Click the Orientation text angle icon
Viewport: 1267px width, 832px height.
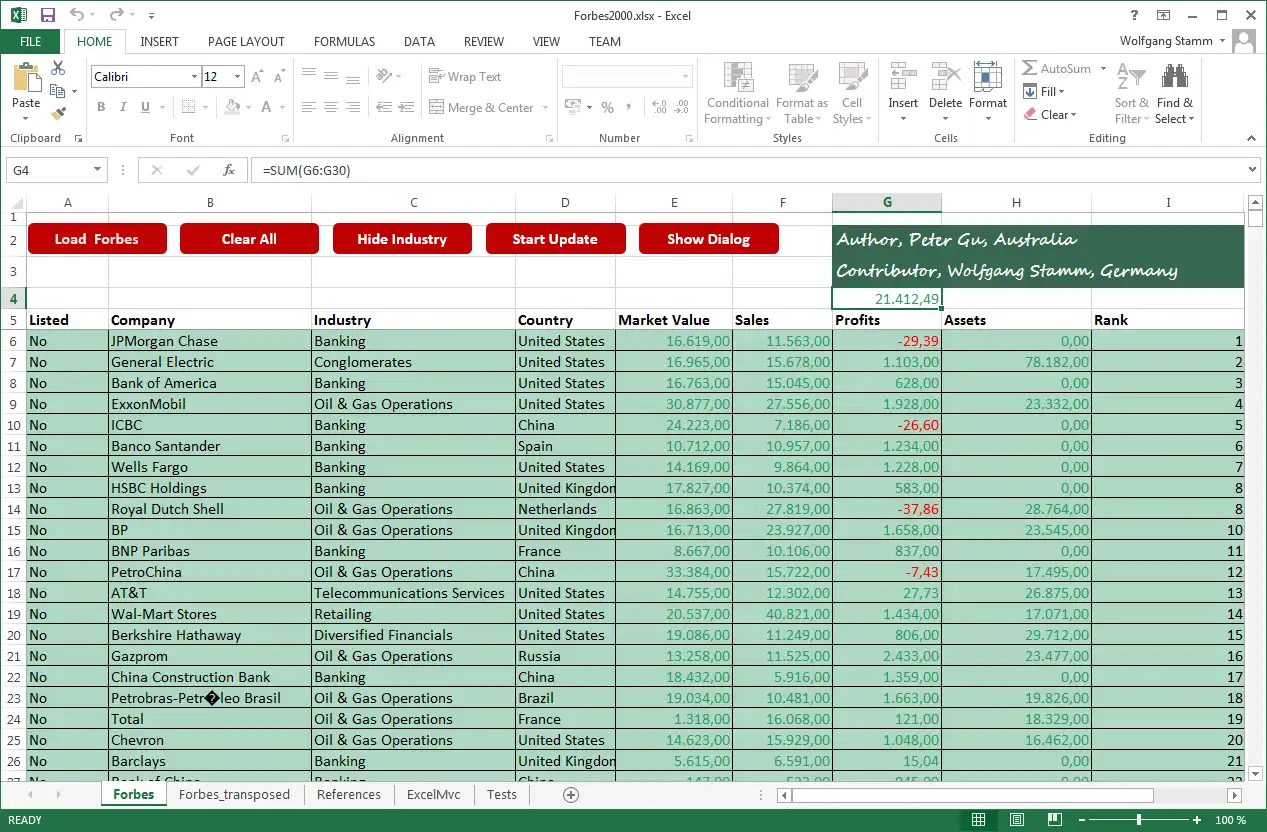point(384,77)
